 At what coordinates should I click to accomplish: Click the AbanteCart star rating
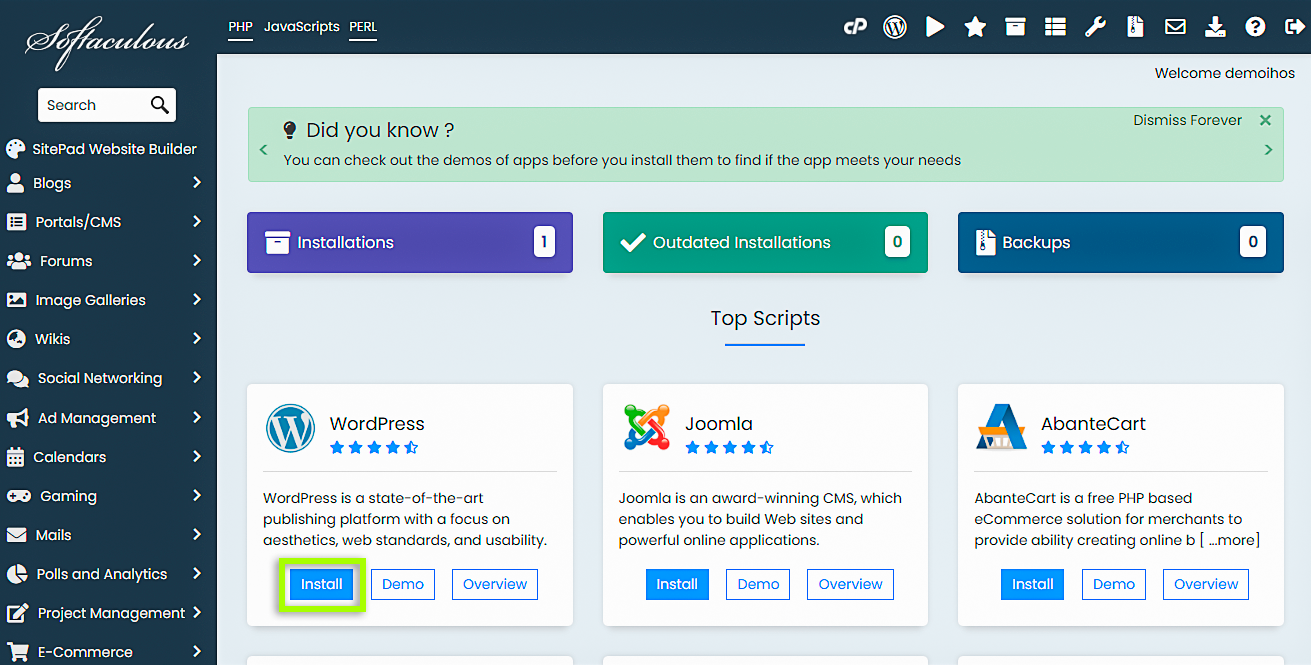tap(1085, 448)
